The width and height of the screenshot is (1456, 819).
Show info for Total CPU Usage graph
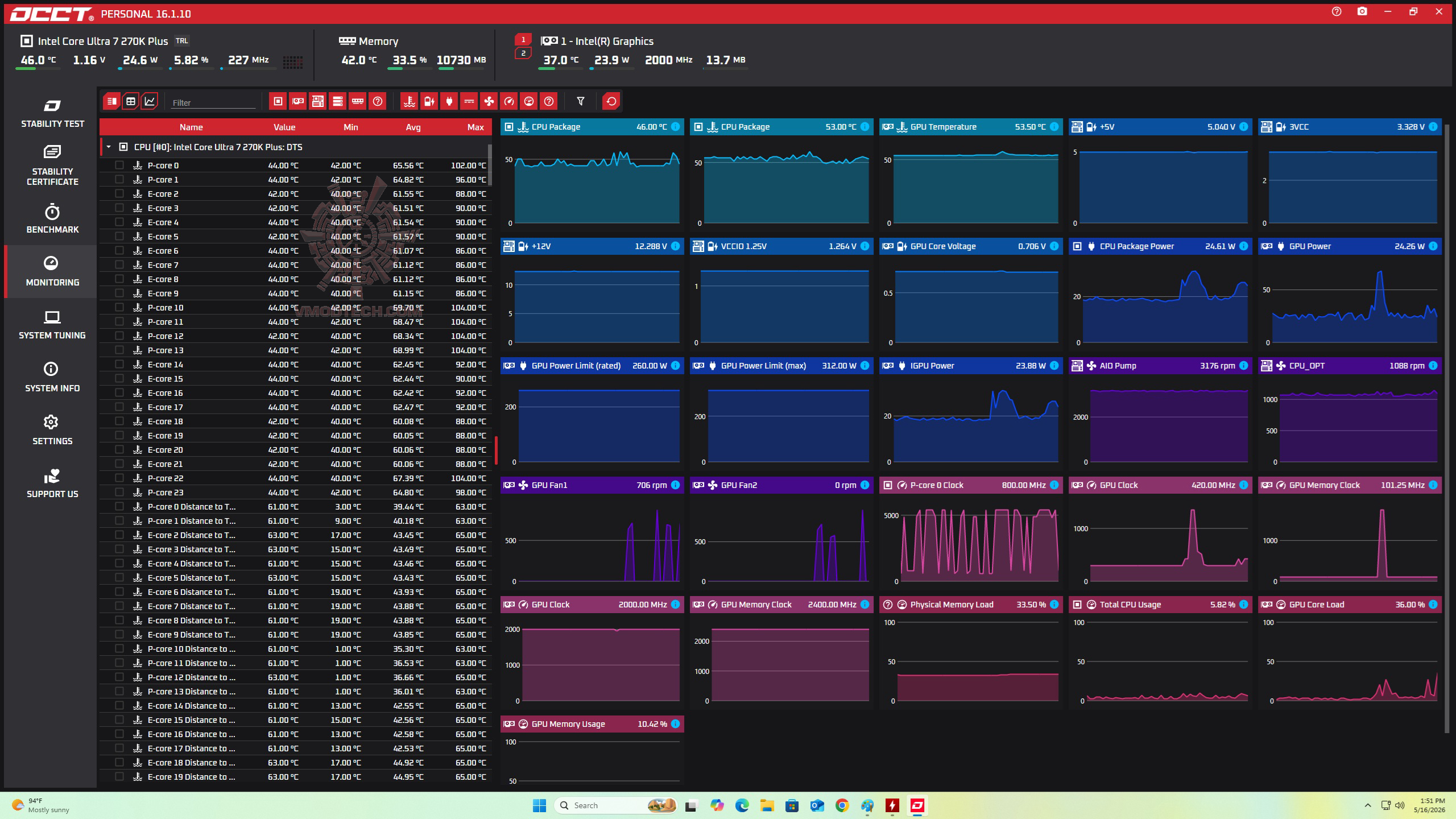[1243, 605]
